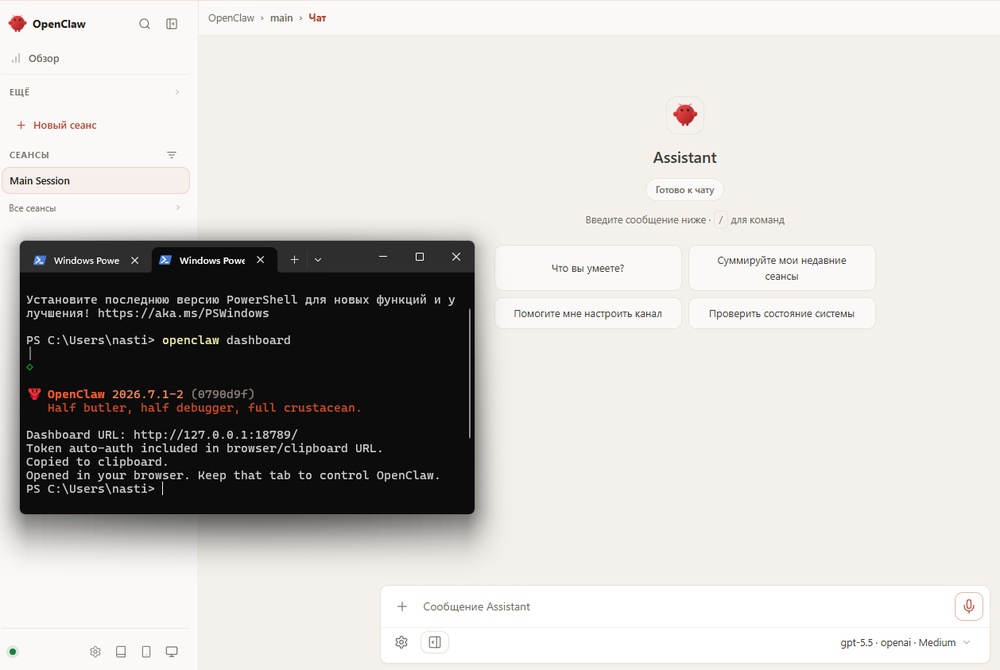This screenshot has height=670, width=1000.
Task: Click the terminal scrollbar
Action: coord(470,373)
